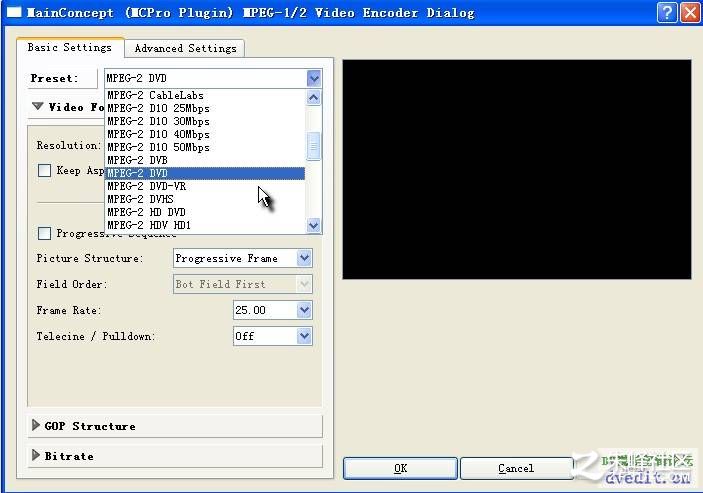703x493 pixels.
Task: Choose MPEG-2 D10 25Mbps preset
Action: [205, 108]
